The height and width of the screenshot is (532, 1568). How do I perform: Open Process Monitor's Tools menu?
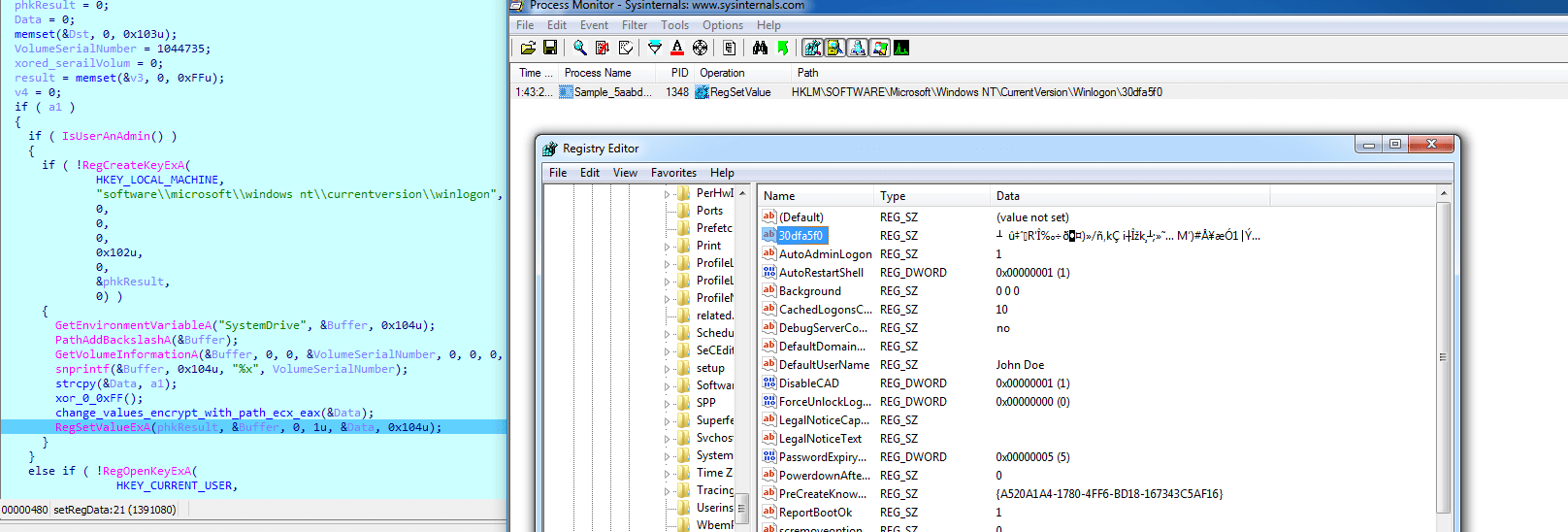(674, 25)
